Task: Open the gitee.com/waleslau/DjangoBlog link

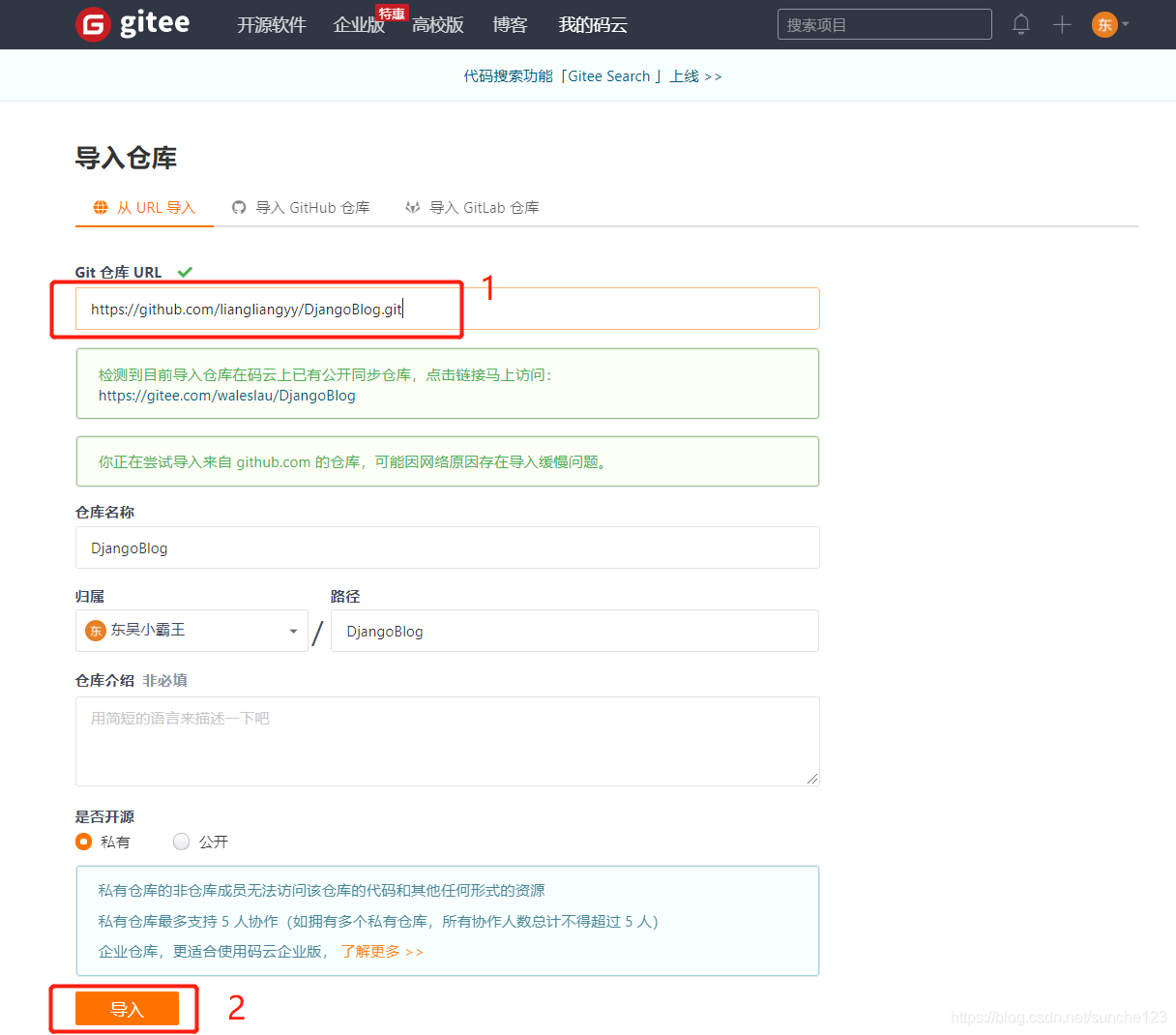Action: pos(226,396)
